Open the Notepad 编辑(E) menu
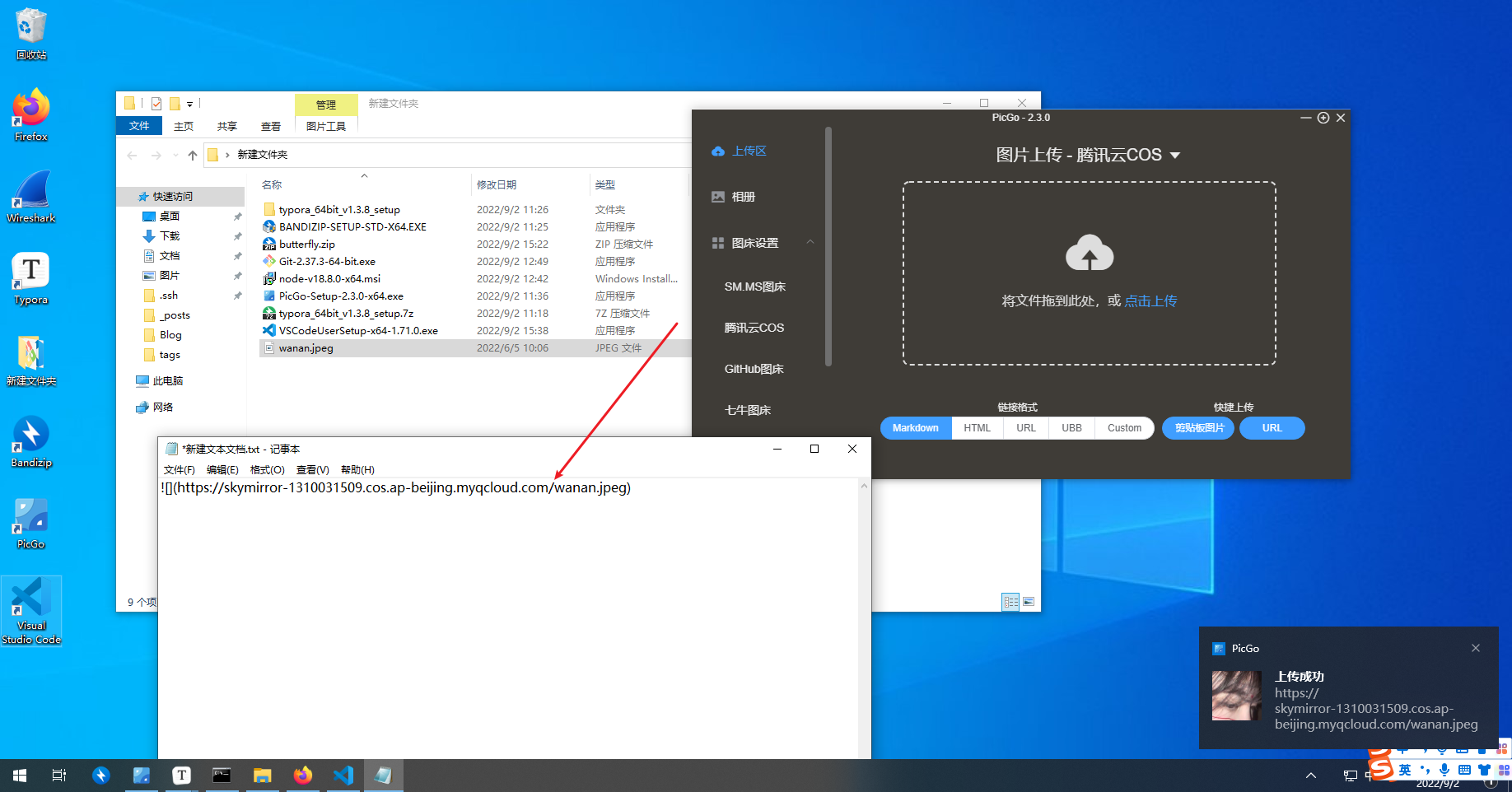 click(222, 469)
